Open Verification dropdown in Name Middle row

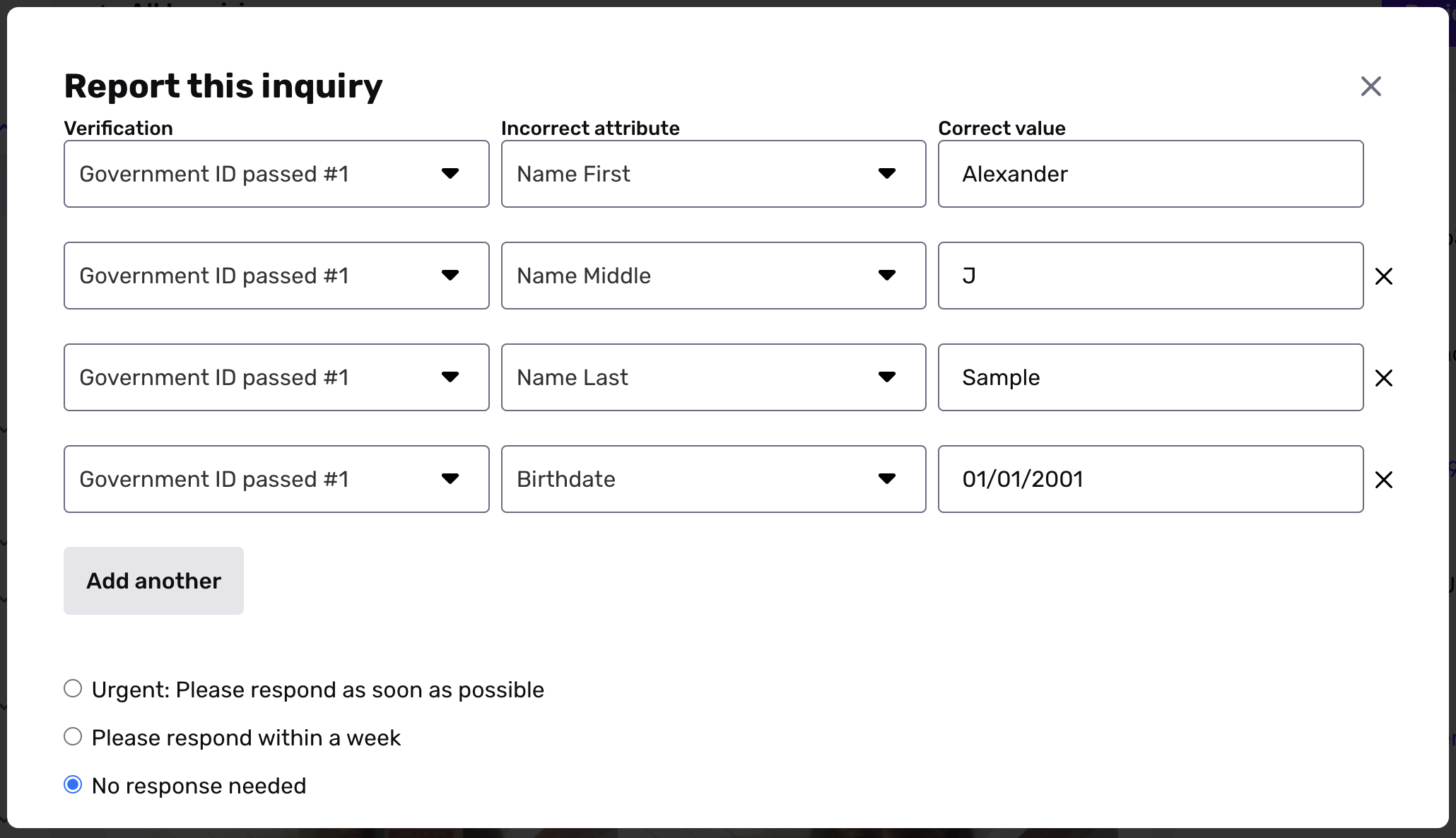tap(276, 276)
